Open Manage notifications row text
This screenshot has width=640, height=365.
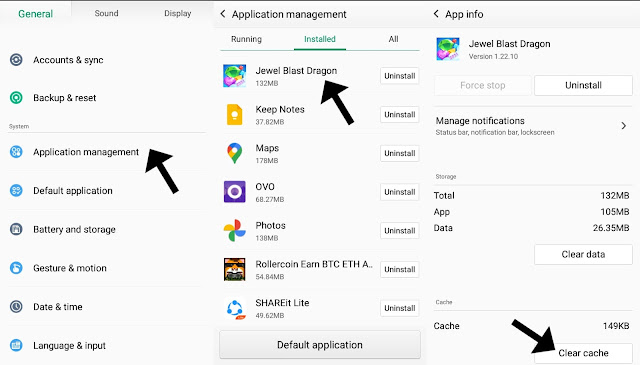(495, 126)
